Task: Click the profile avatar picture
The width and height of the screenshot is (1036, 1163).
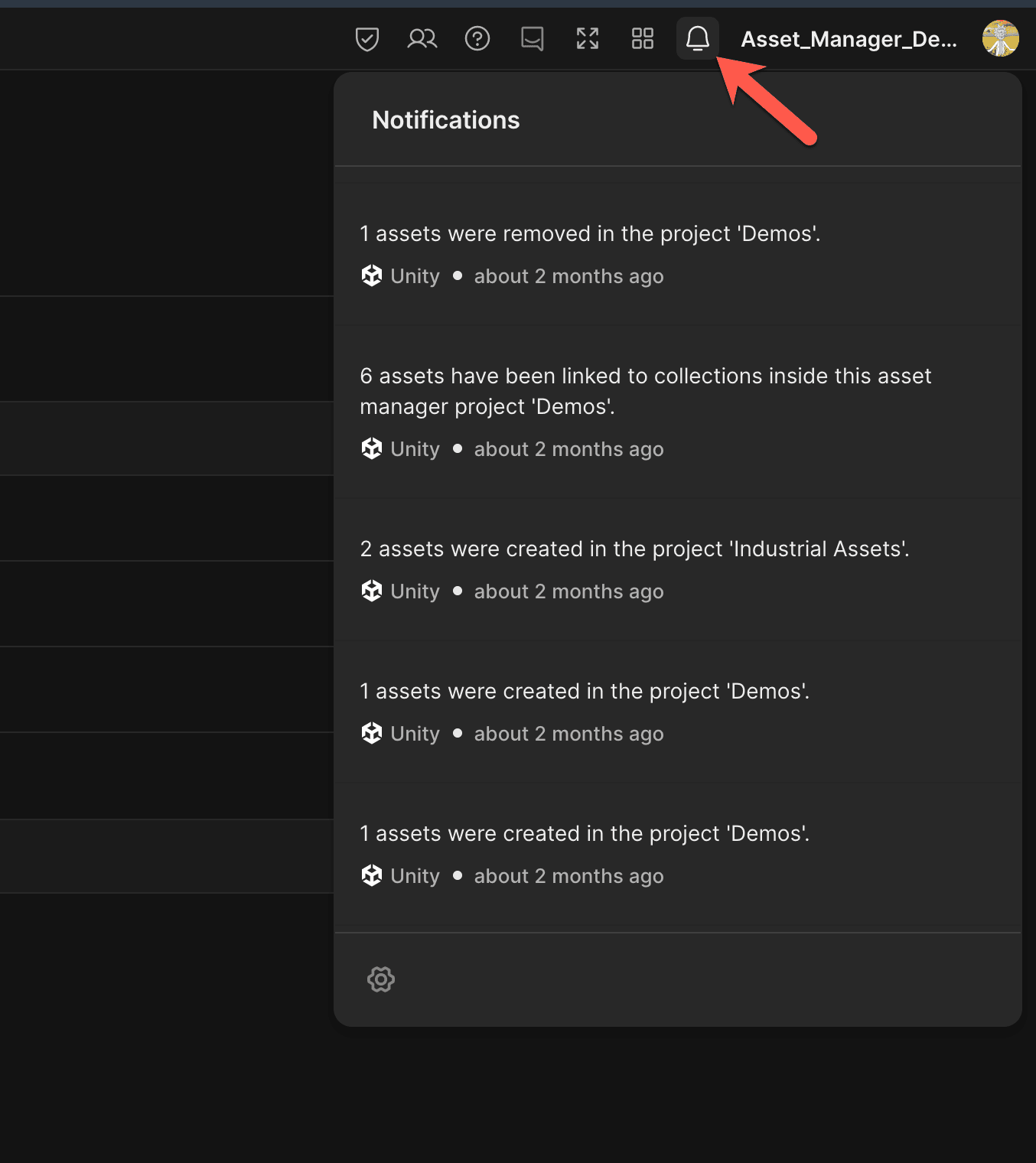Action: pyautogui.click(x=1001, y=38)
